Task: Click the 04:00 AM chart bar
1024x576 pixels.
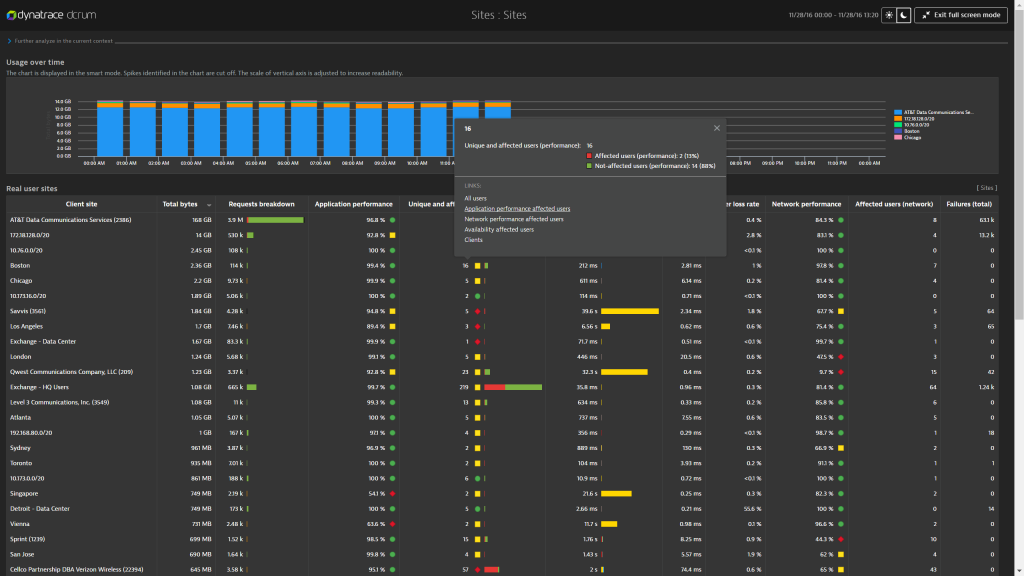Action: click(x=240, y=129)
